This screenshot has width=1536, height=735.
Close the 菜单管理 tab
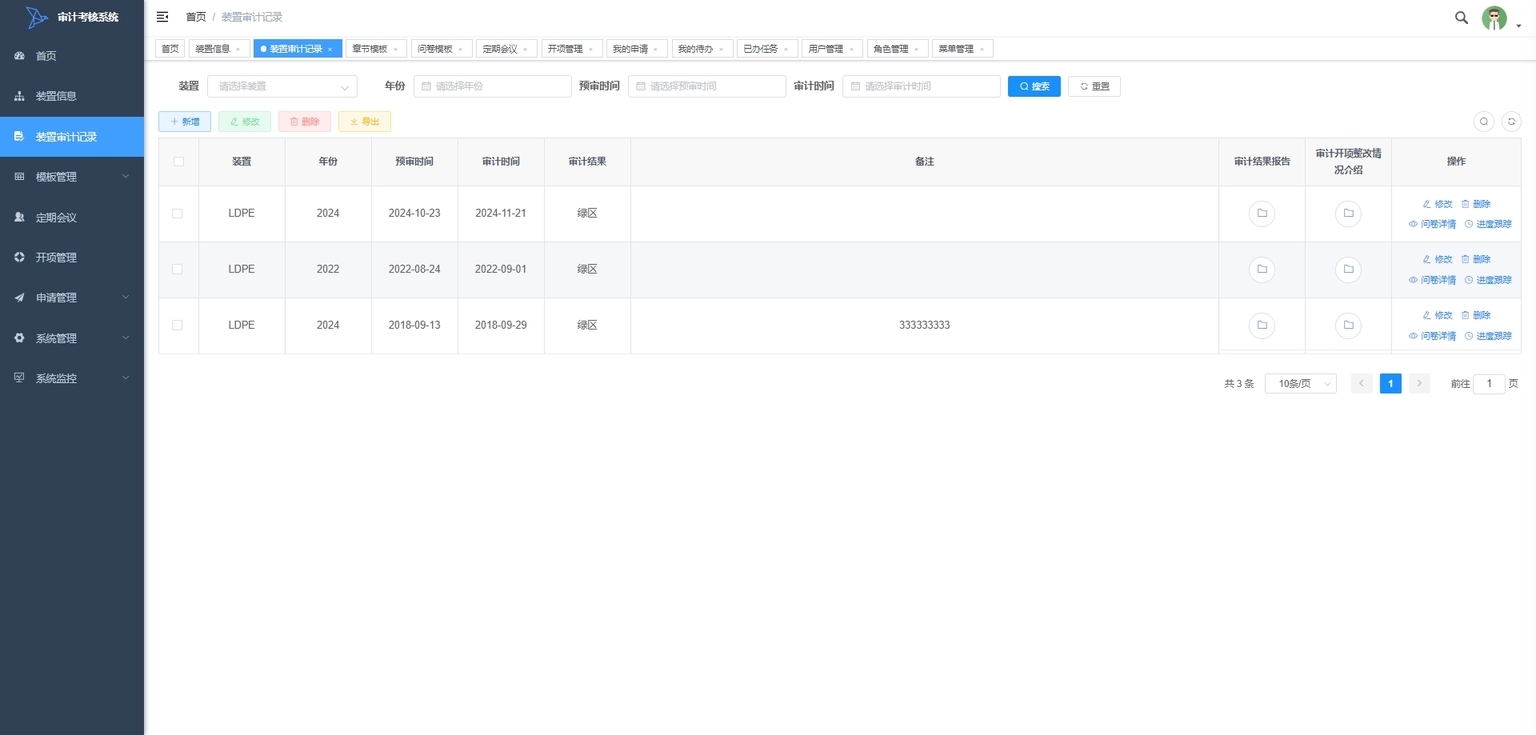[981, 49]
